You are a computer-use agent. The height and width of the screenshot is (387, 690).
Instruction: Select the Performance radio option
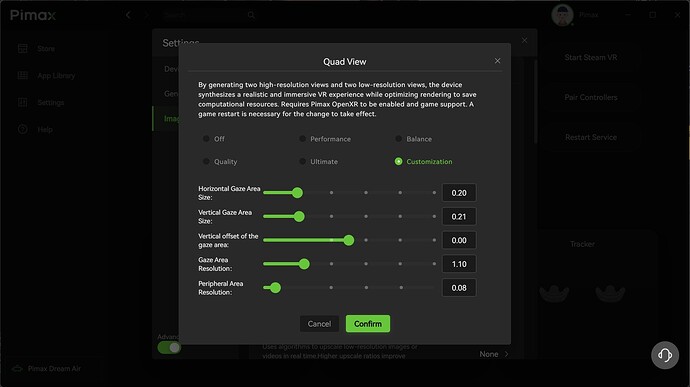pyautogui.click(x=302, y=139)
